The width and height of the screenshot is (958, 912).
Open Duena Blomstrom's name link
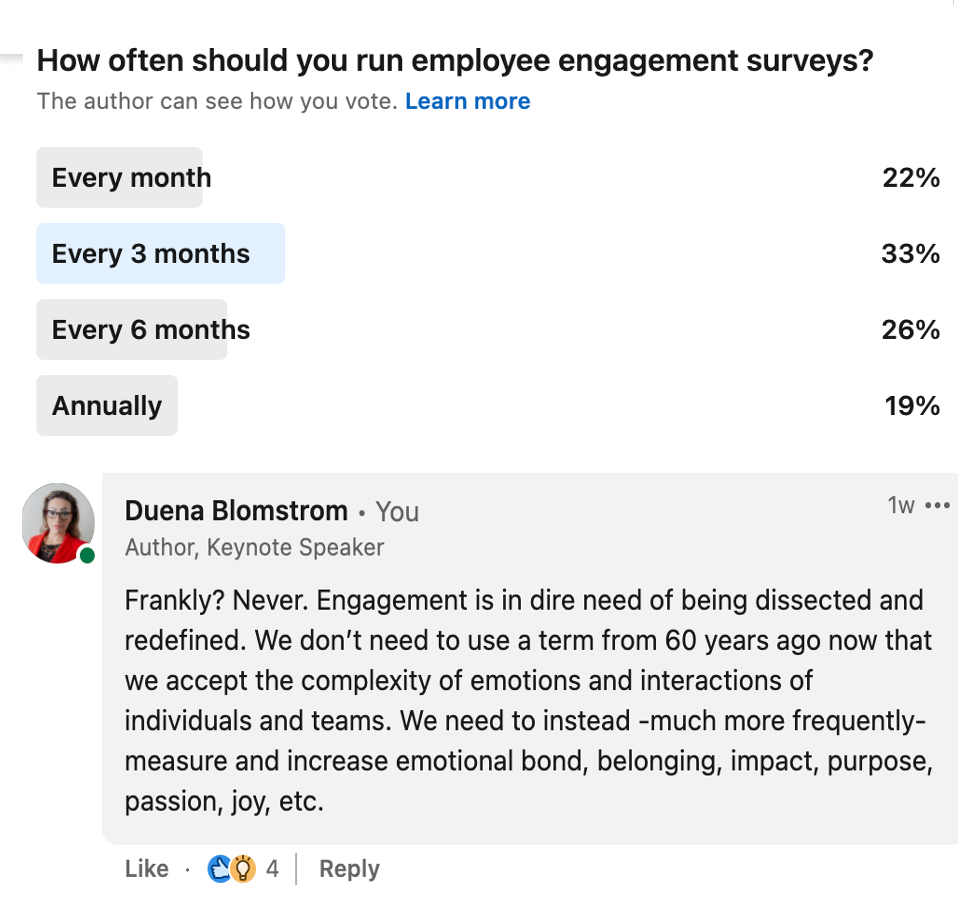(235, 511)
